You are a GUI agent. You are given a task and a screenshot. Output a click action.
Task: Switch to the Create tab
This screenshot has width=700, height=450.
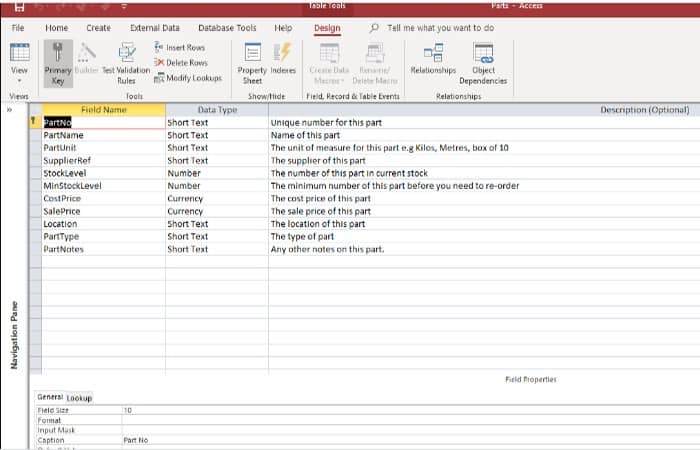pyautogui.click(x=98, y=28)
